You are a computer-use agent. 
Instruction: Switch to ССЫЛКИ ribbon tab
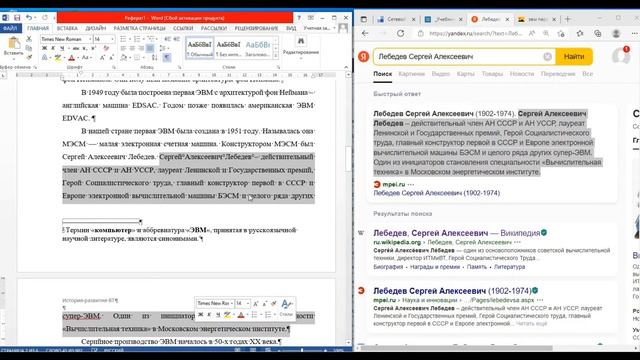point(183,28)
